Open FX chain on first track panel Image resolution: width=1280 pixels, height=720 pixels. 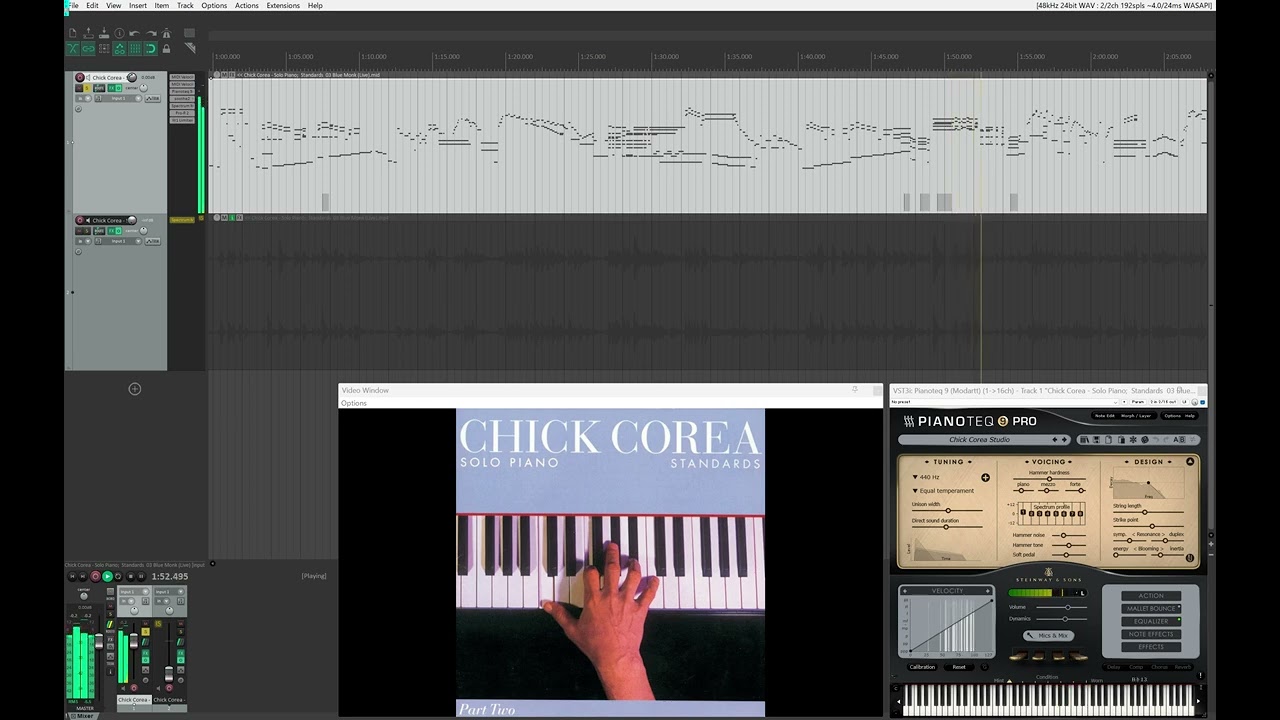coord(111,88)
